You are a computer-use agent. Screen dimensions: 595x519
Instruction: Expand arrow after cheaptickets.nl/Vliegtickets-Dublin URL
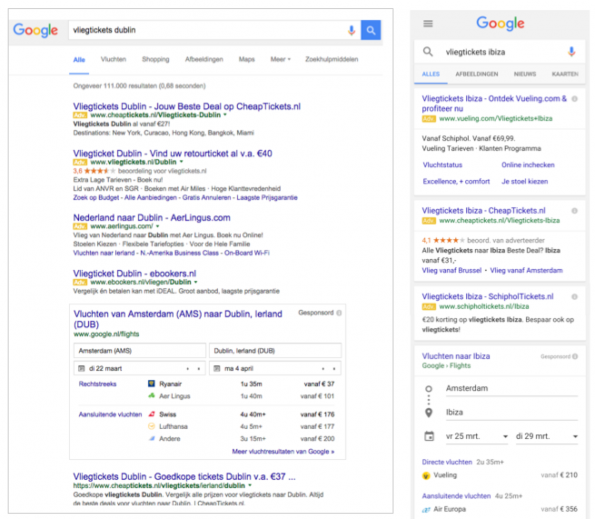click(225, 115)
